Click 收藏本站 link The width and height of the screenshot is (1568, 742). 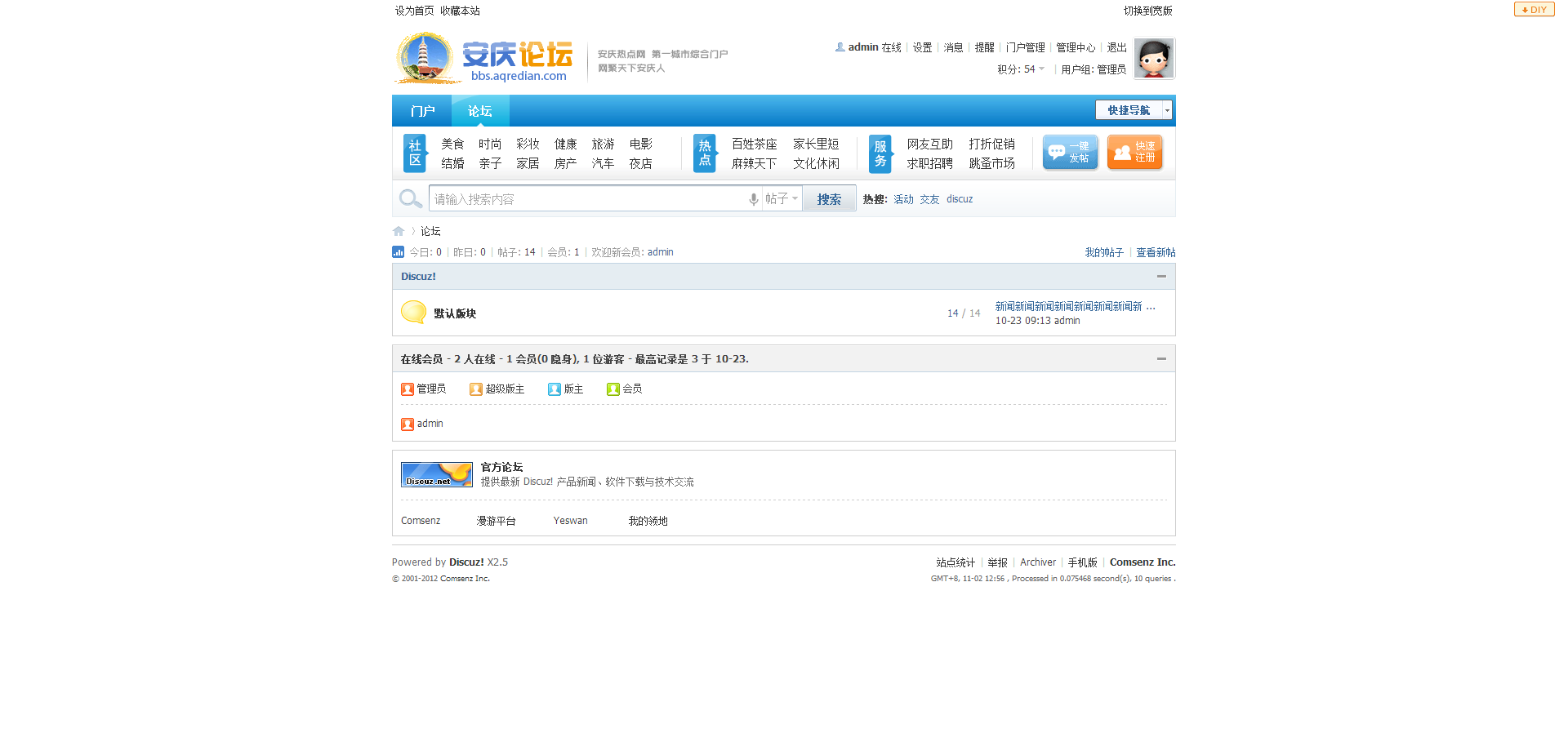[460, 11]
